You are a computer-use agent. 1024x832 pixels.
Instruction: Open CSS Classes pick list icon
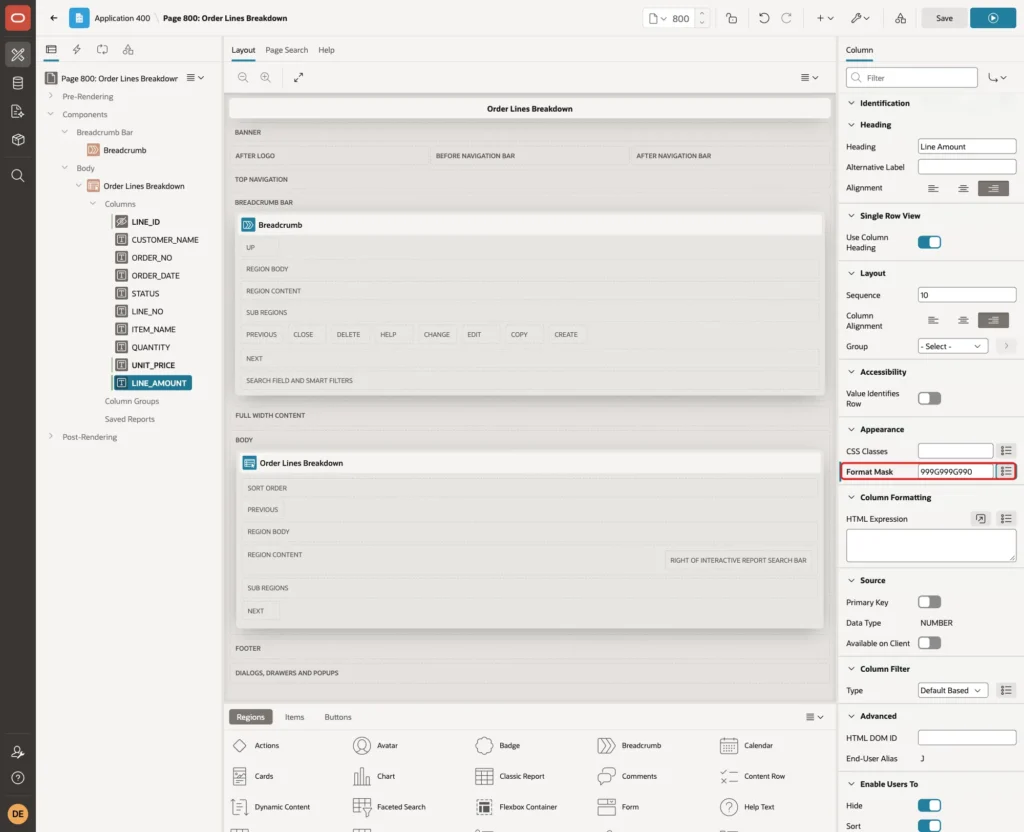(x=1006, y=451)
